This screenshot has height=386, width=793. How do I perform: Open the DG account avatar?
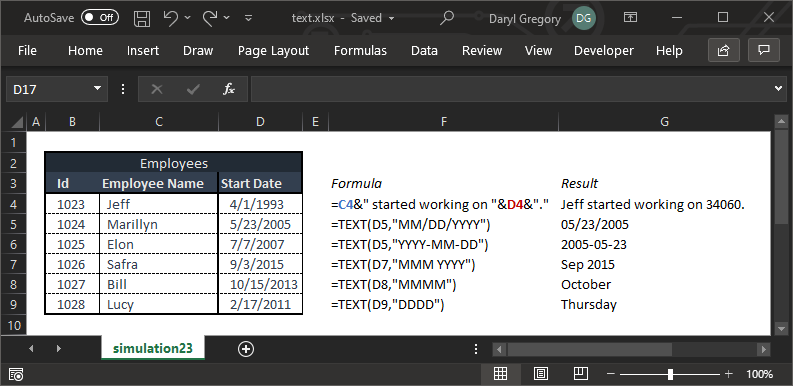coord(584,19)
